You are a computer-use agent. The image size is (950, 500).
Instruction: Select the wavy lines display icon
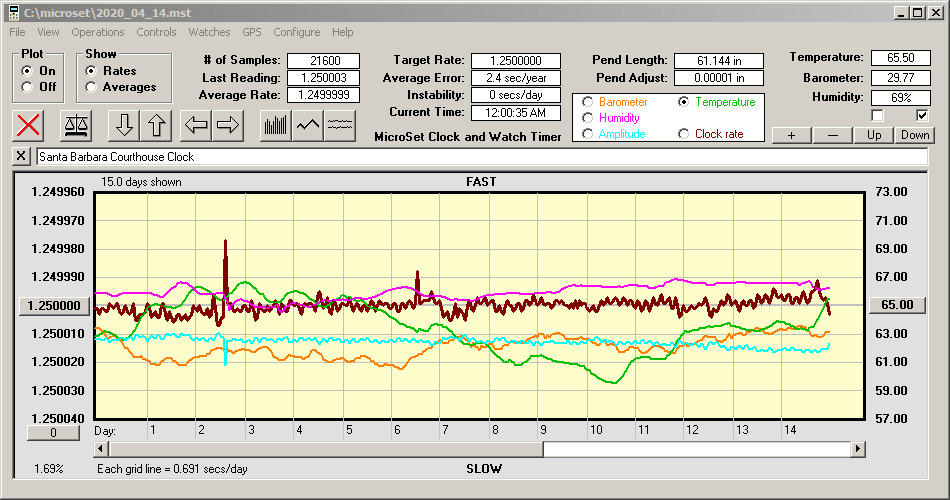(x=340, y=125)
